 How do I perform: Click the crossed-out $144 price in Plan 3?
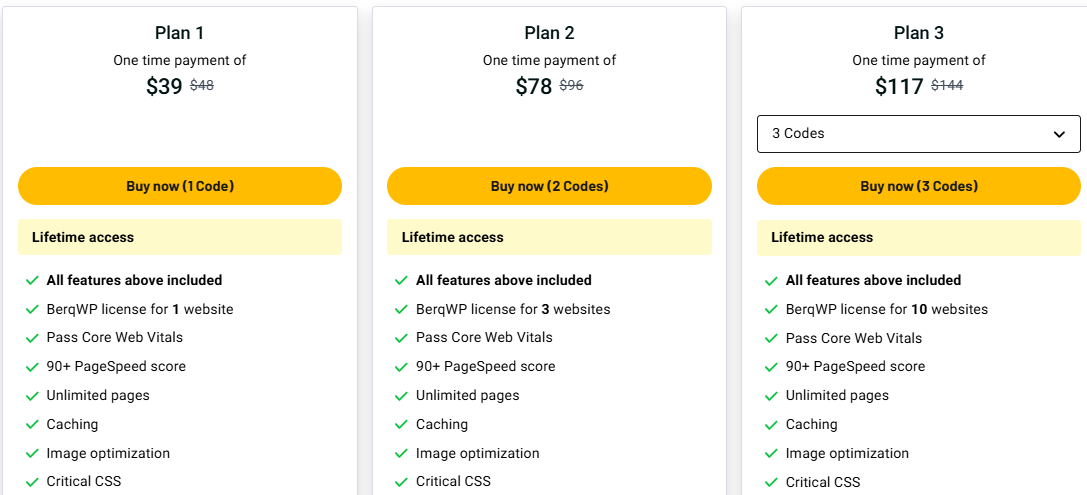pyautogui.click(x=947, y=86)
